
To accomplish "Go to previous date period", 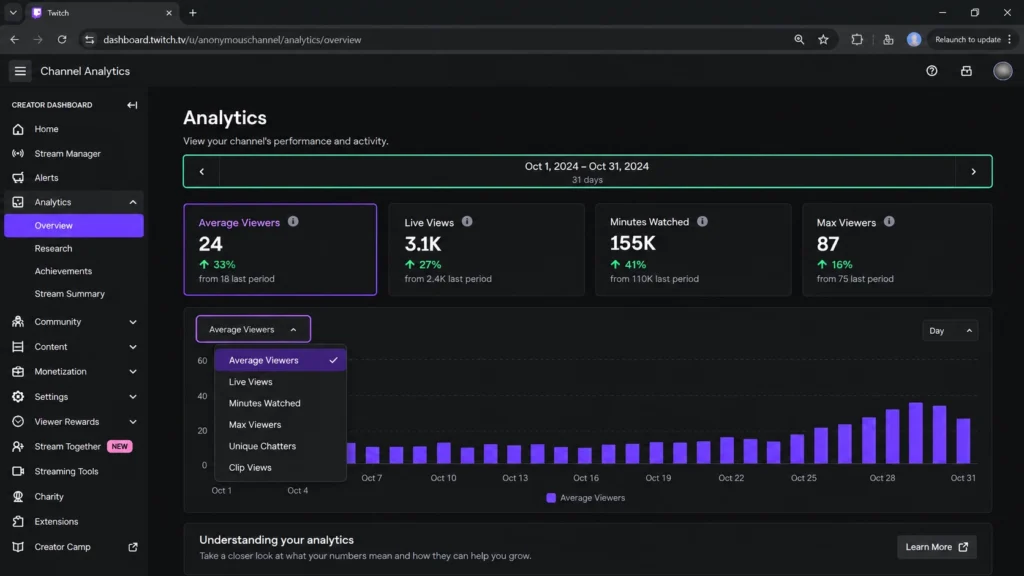I will (202, 172).
